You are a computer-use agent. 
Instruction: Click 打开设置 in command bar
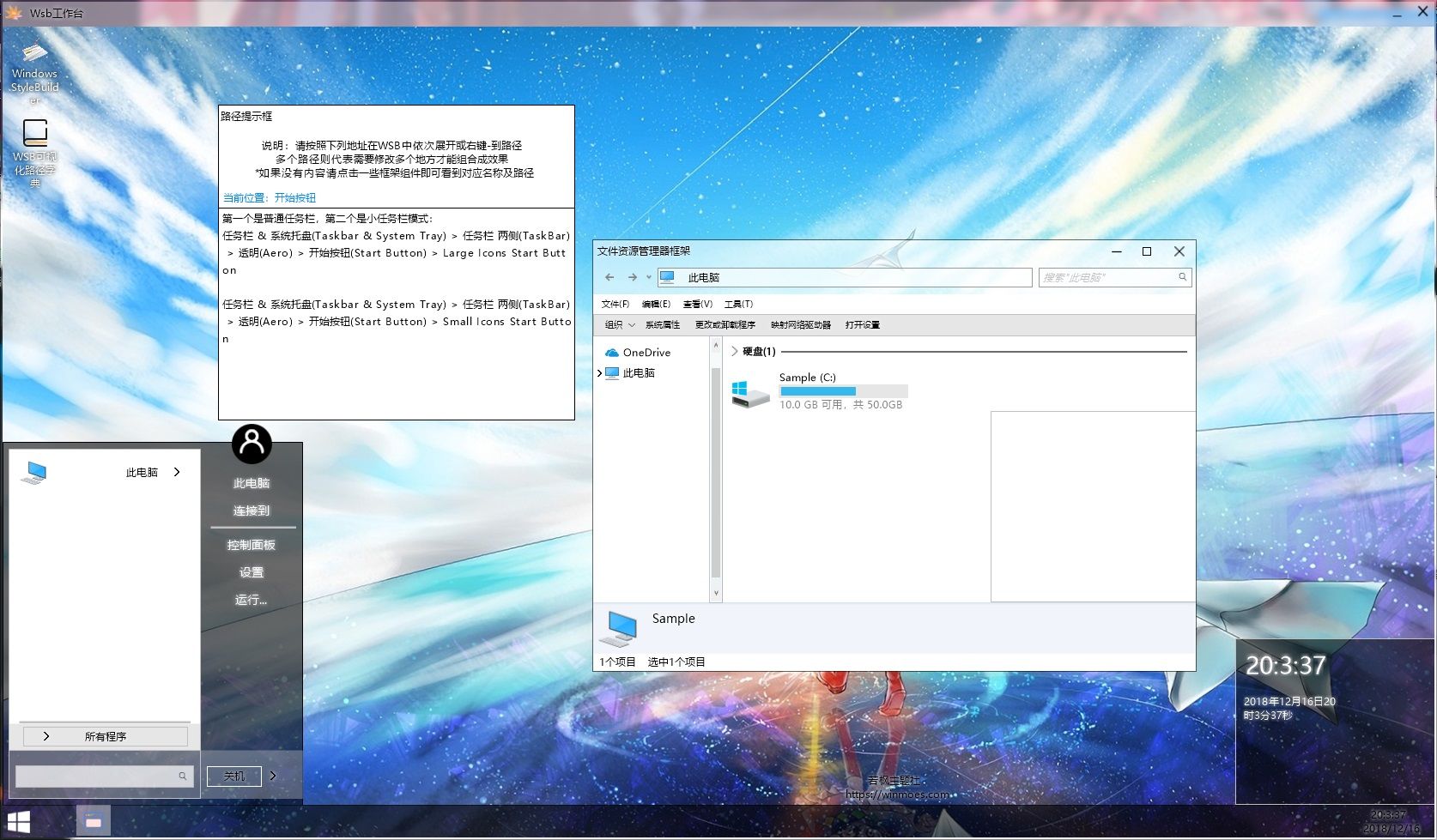tap(863, 325)
